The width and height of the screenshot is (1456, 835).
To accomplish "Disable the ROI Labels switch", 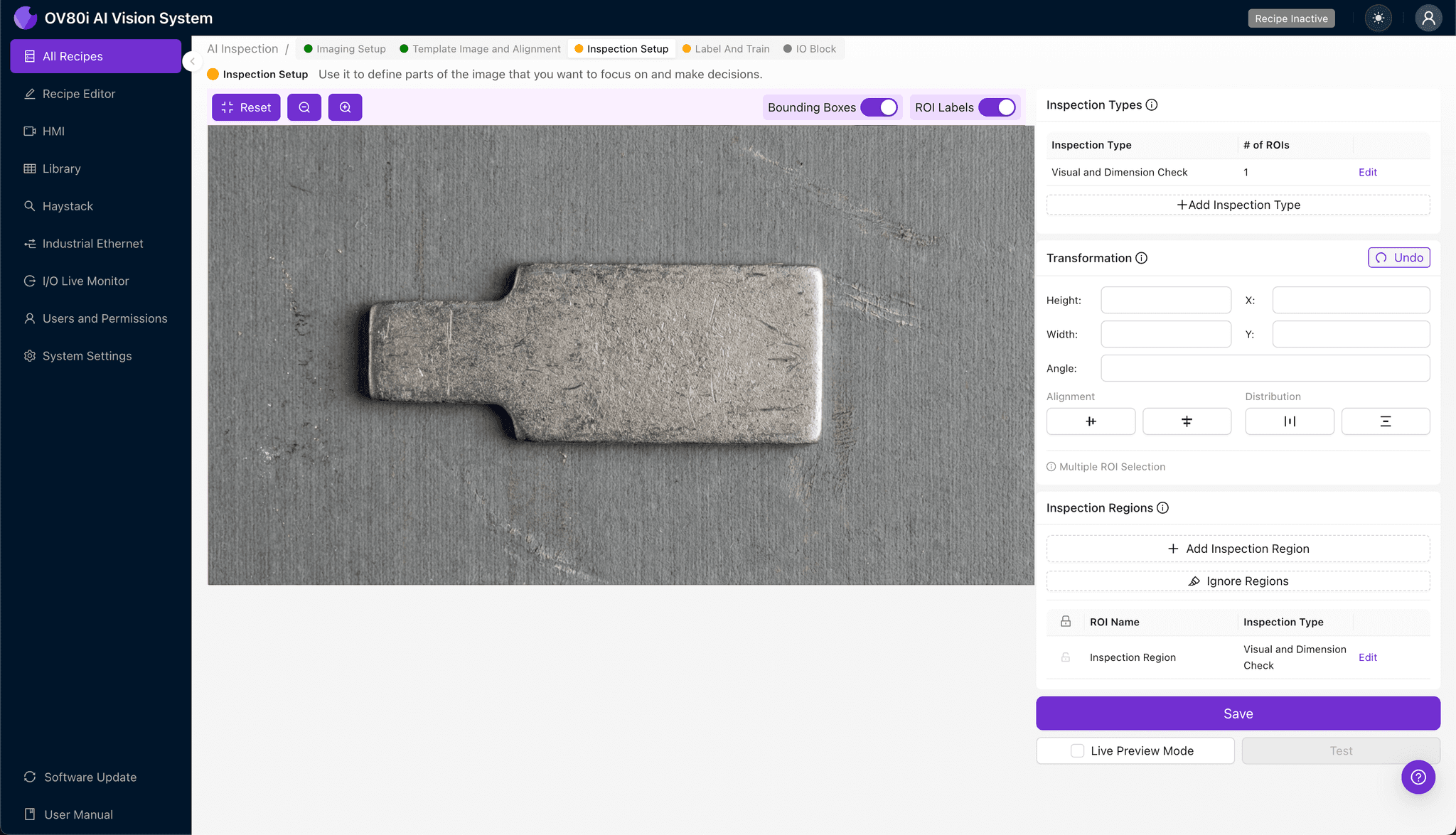I will coord(997,107).
